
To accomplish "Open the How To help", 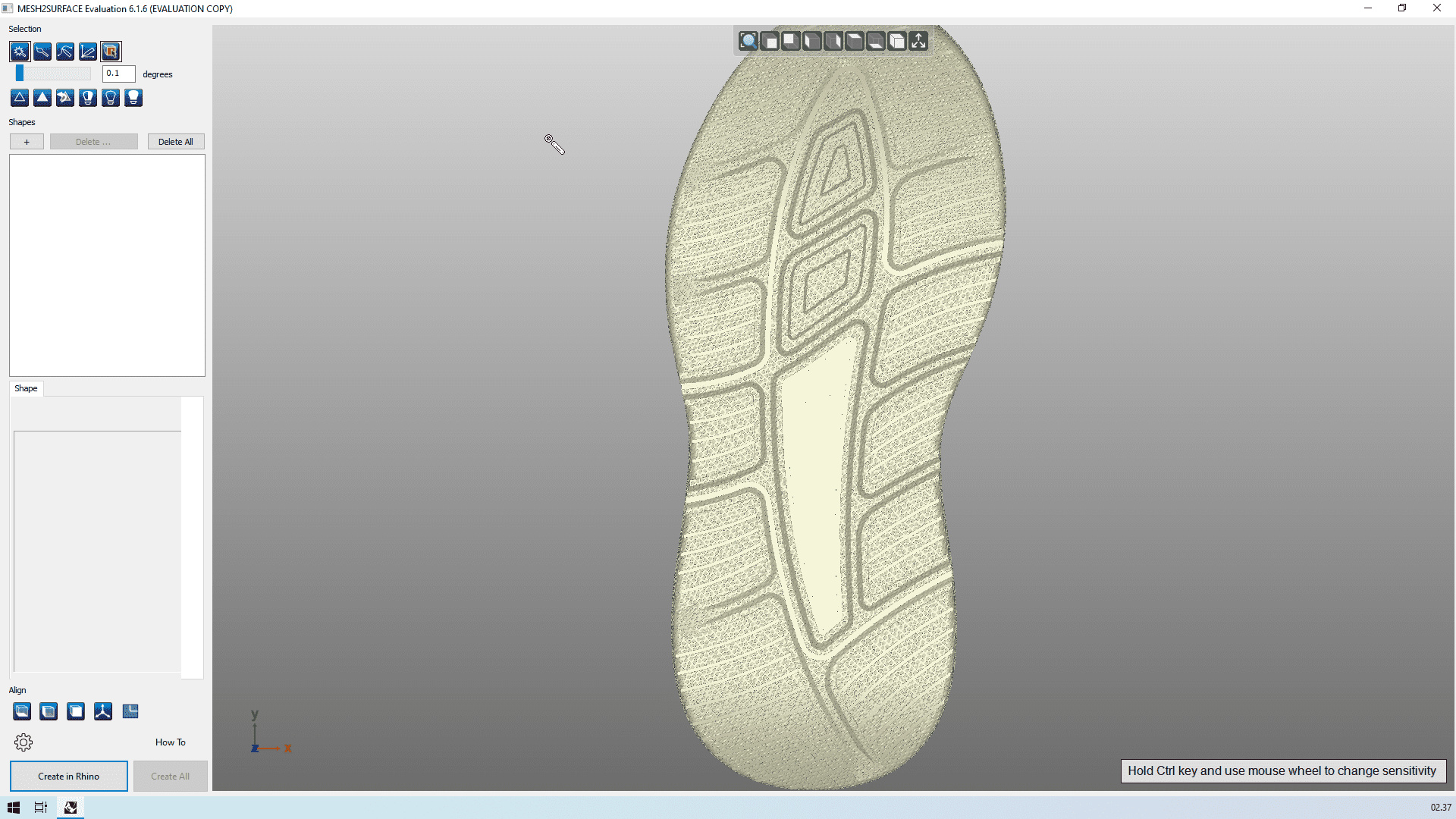I will tap(170, 742).
